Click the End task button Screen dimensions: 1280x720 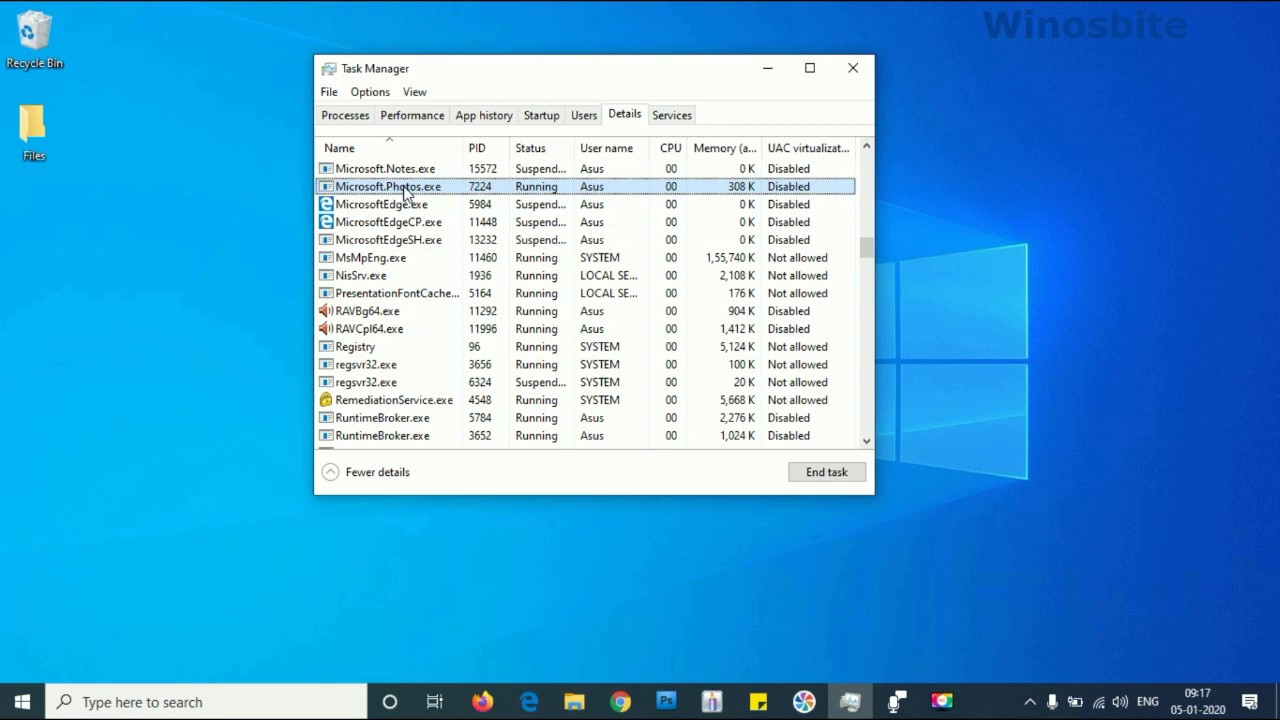click(x=827, y=472)
